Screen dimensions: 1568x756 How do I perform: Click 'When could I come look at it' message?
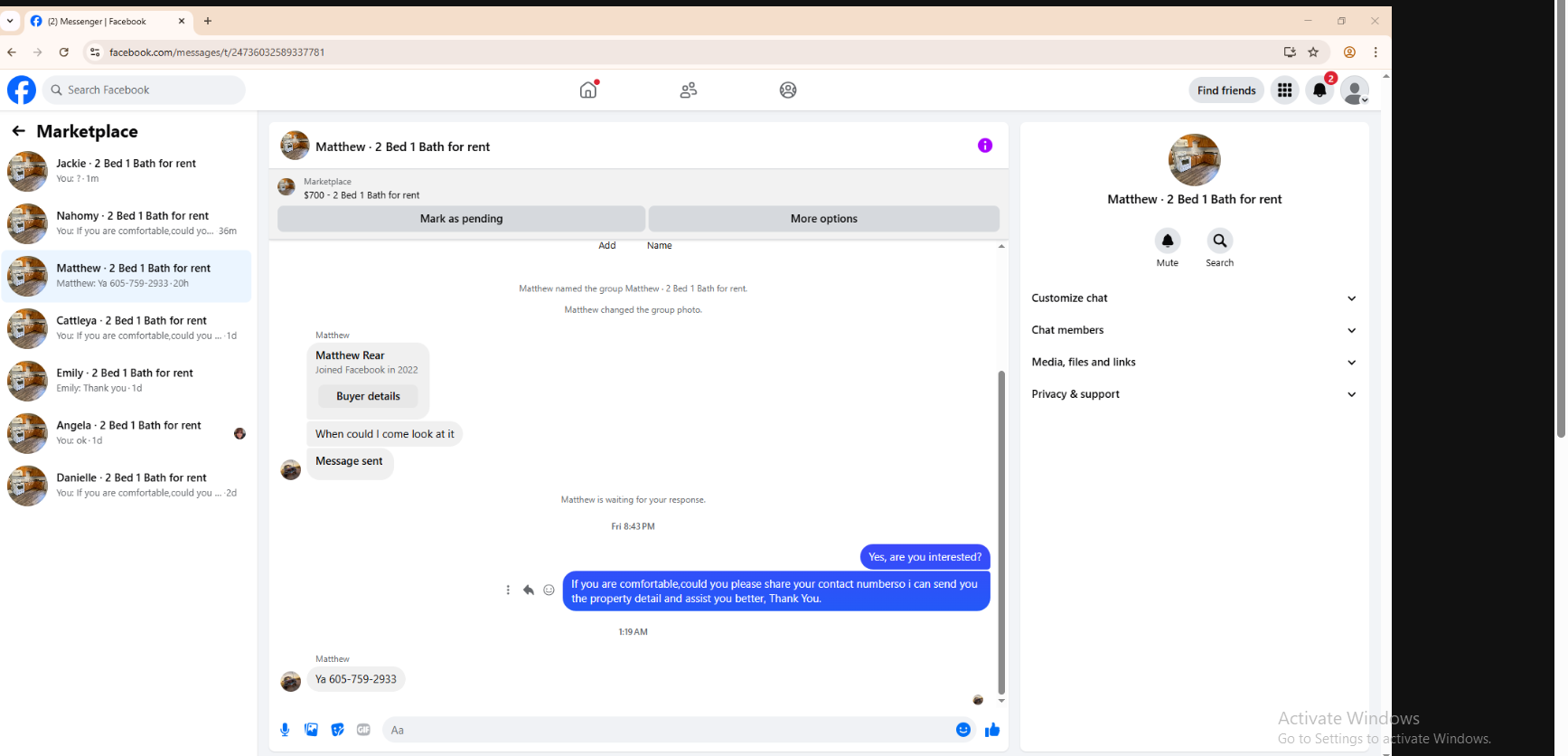pos(385,434)
